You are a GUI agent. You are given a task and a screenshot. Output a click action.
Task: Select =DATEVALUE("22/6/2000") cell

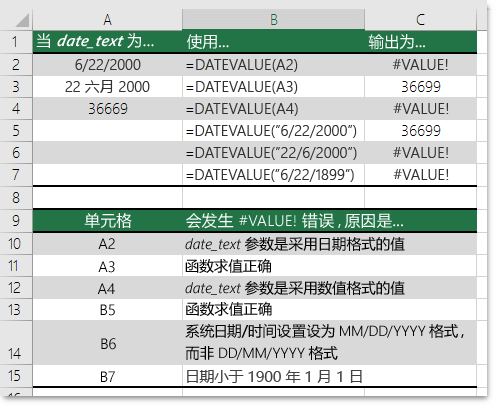click(x=273, y=153)
